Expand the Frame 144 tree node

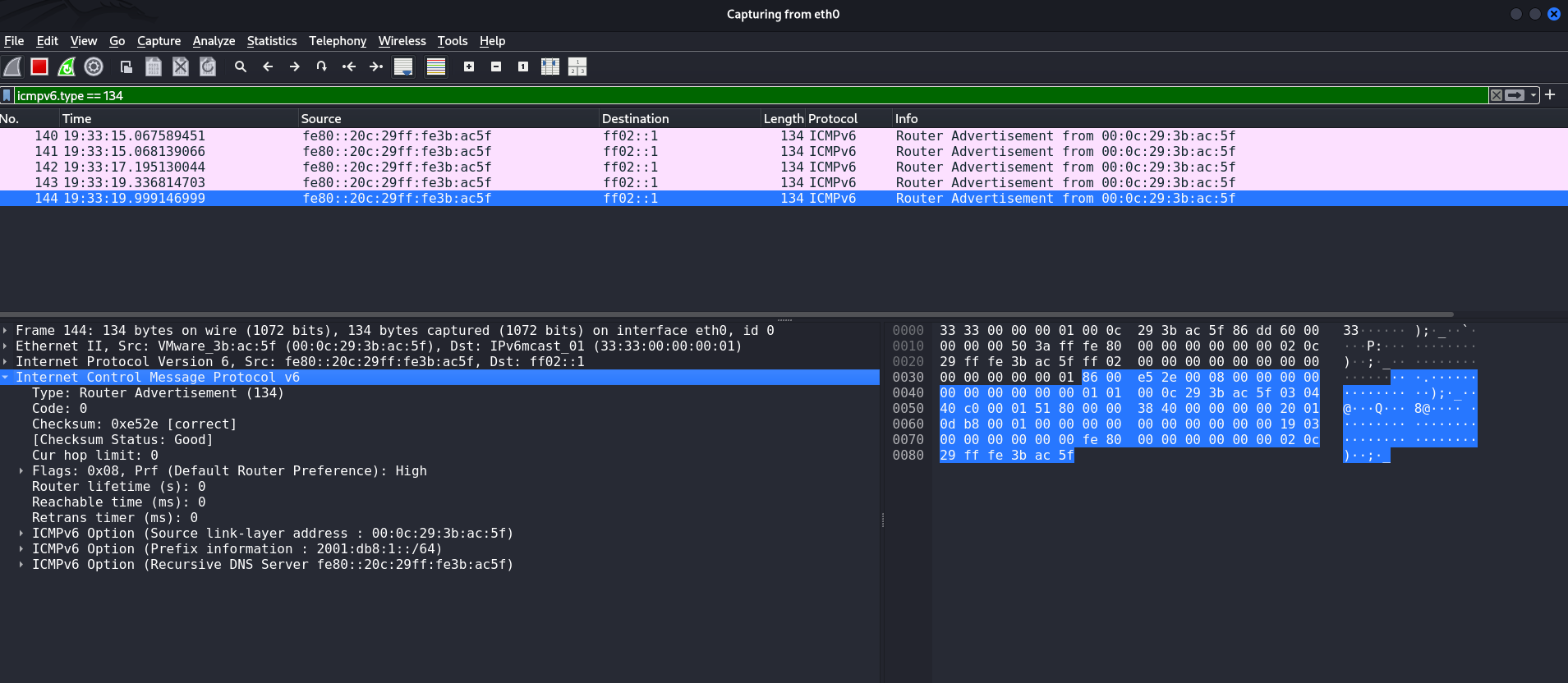6,331
